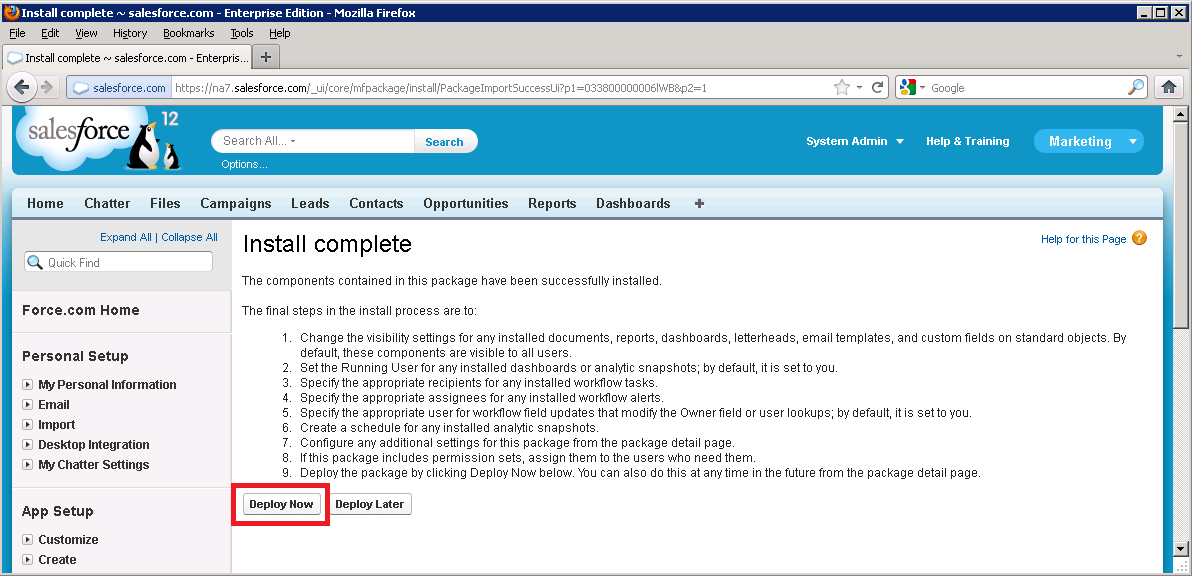
Task: Expand My Personal Information tree item
Action: click(28, 385)
